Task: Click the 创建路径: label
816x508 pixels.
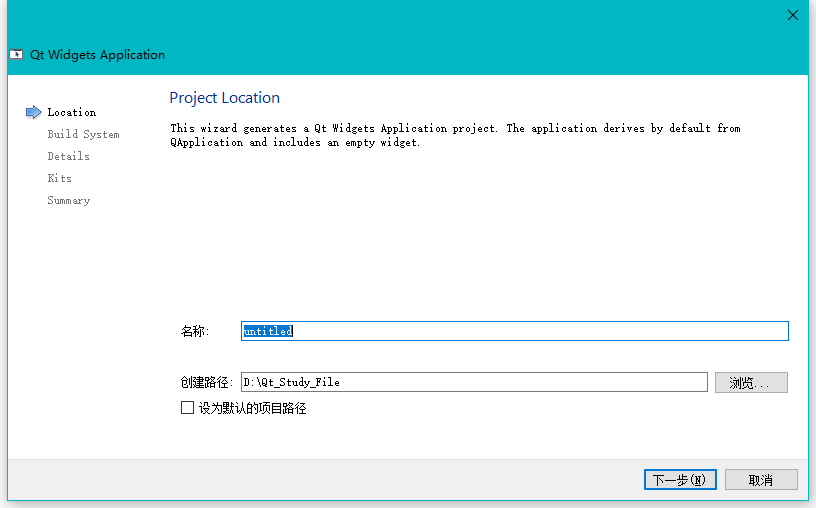Action: coord(207,383)
